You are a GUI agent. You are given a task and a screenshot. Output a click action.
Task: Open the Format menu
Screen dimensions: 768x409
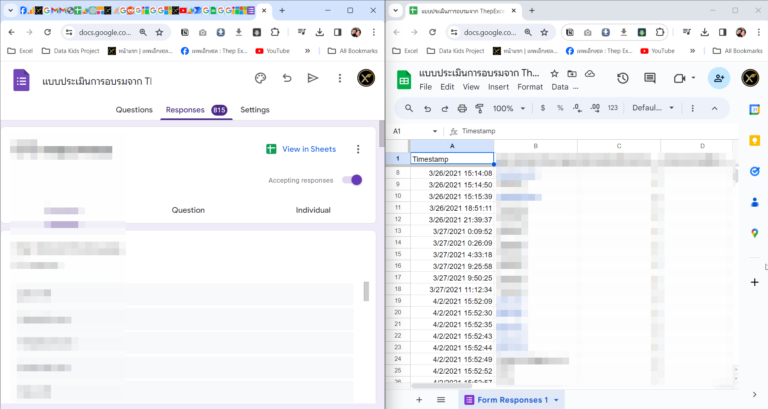pyautogui.click(x=530, y=87)
